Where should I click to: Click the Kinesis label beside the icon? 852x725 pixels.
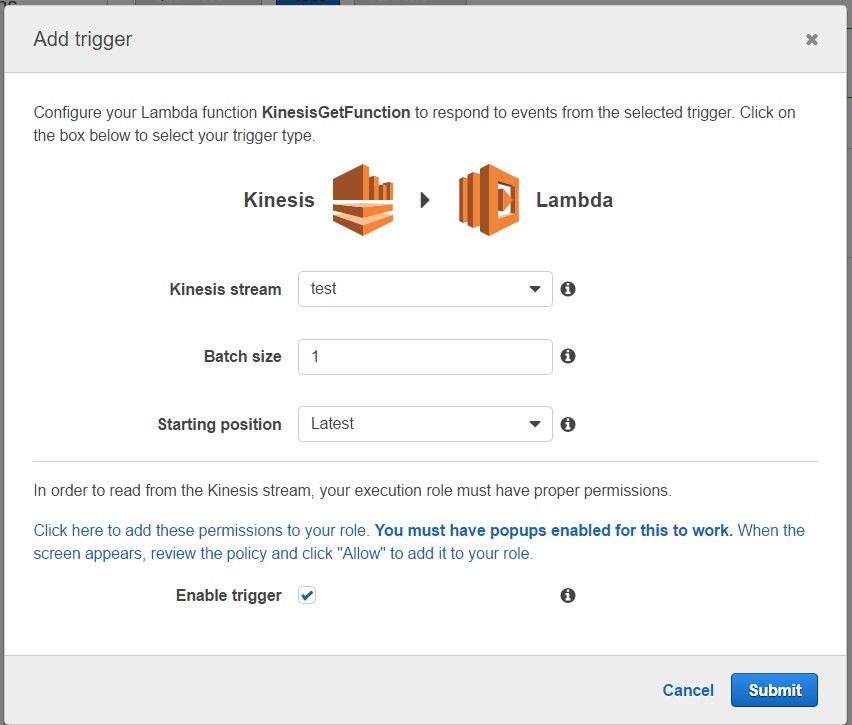(279, 199)
